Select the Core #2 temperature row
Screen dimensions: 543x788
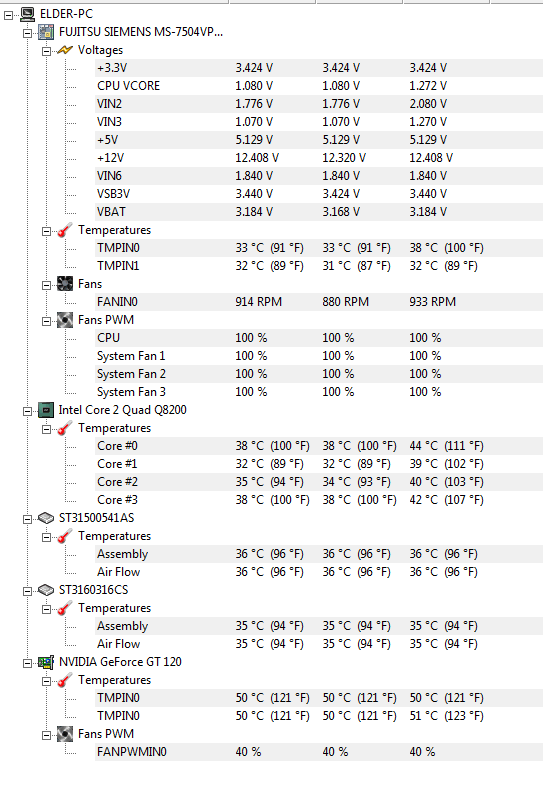[319, 482]
